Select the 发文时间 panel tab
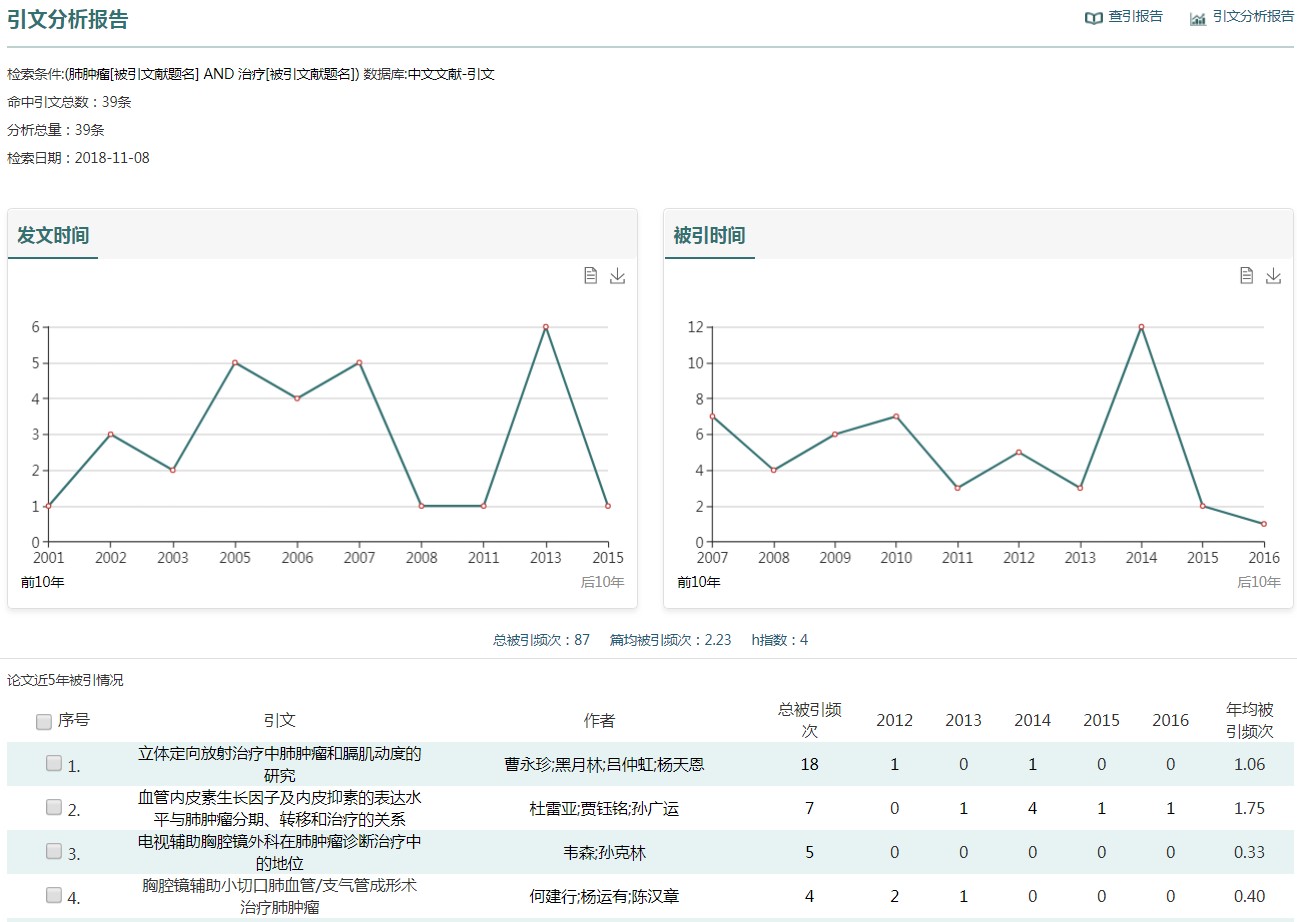The image size is (1297, 922). (x=53, y=236)
